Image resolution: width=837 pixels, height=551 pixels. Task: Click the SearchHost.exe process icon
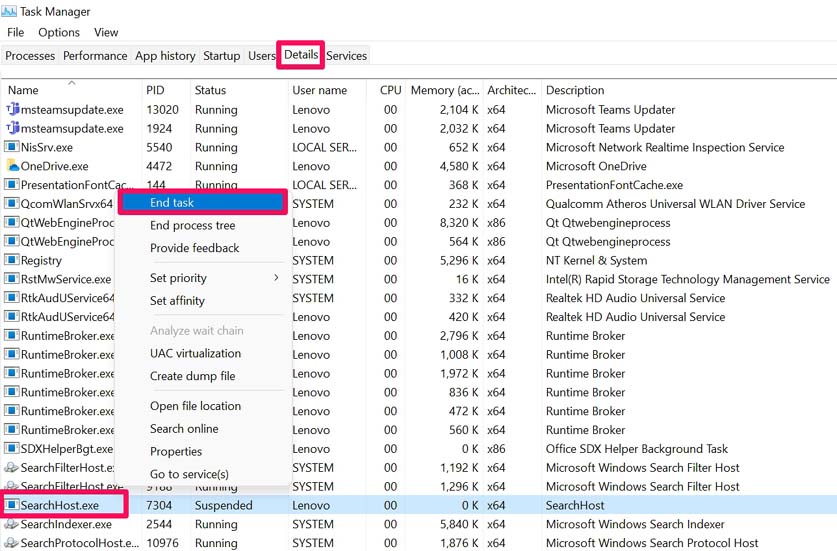click(12, 505)
